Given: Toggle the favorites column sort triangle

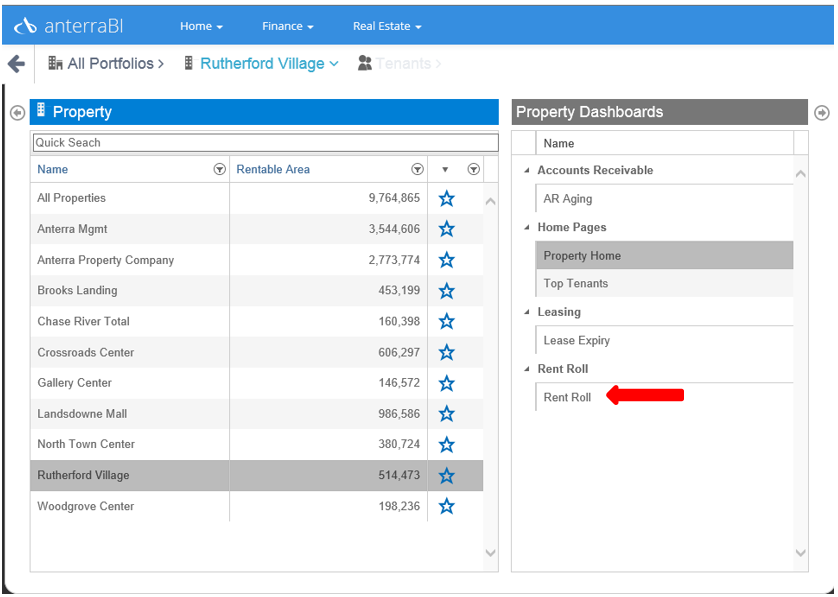Looking at the screenshot, I should 445,170.
